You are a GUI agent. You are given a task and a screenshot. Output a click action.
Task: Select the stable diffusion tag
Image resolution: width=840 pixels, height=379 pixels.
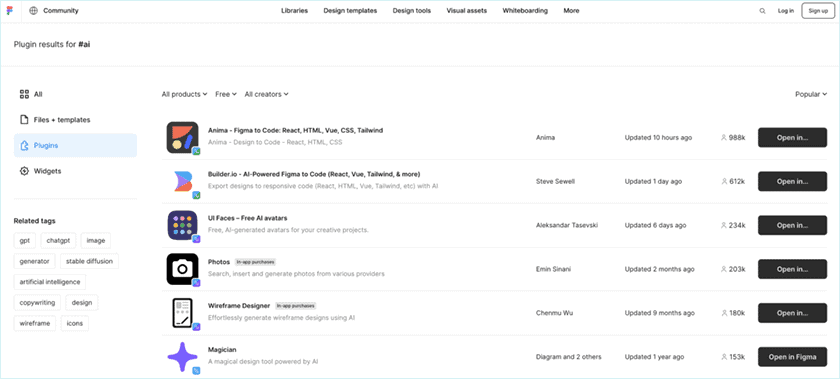point(89,262)
